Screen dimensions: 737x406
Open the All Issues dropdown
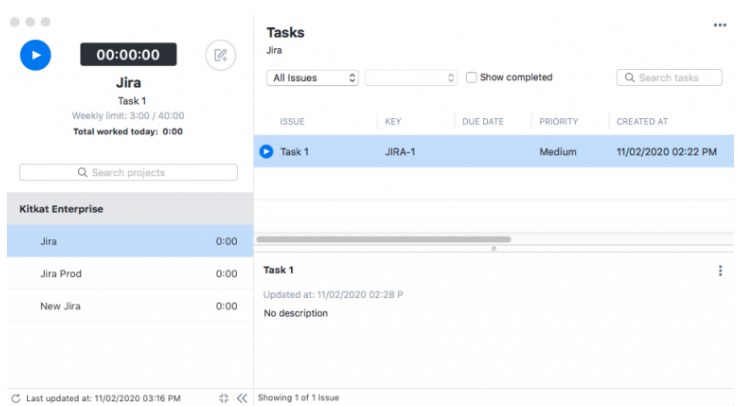(x=312, y=78)
